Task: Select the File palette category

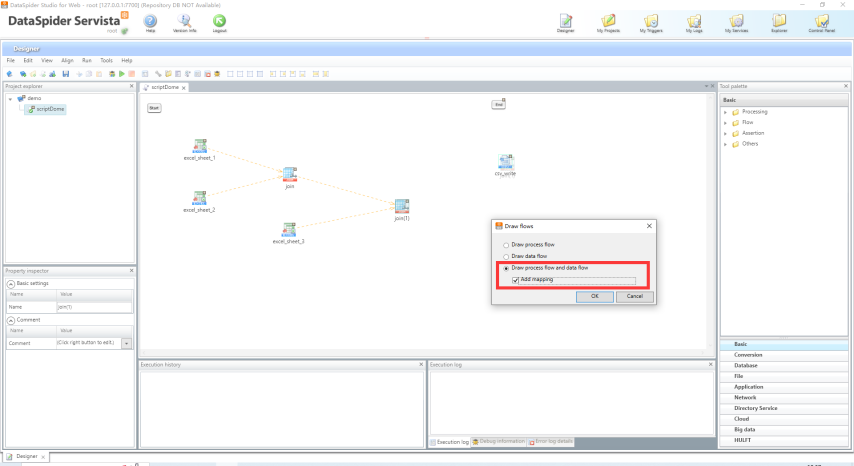Action: (784, 376)
